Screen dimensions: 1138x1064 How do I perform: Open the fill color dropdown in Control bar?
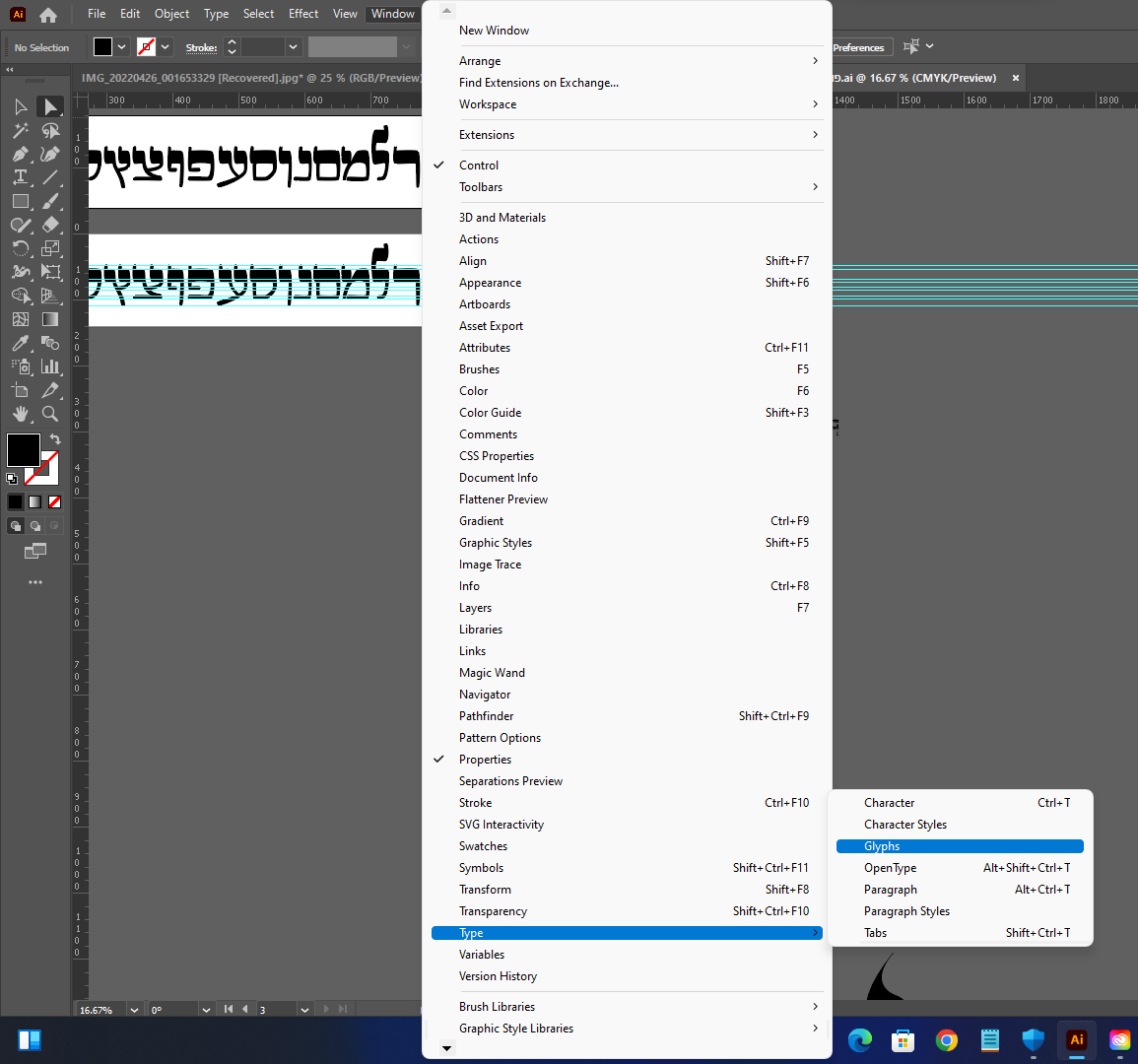point(121,47)
